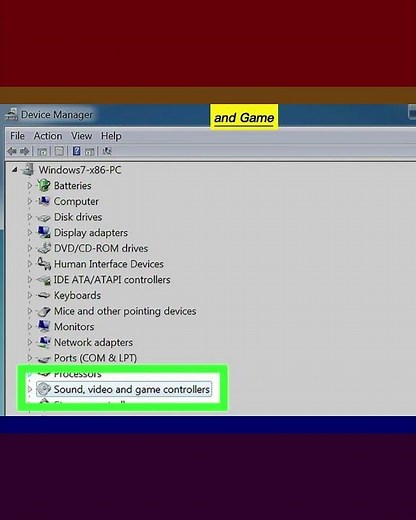Click the Computer category icon
Screen dimensions: 416x520
tap(44, 201)
